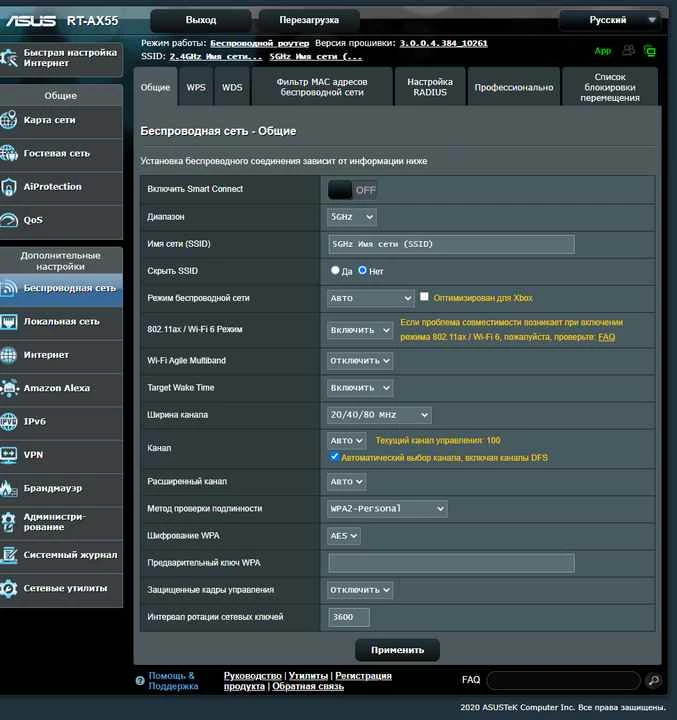This screenshot has height=720, width=677.
Task: Open Режим беспроводной сети dropdown
Action: tap(370, 298)
